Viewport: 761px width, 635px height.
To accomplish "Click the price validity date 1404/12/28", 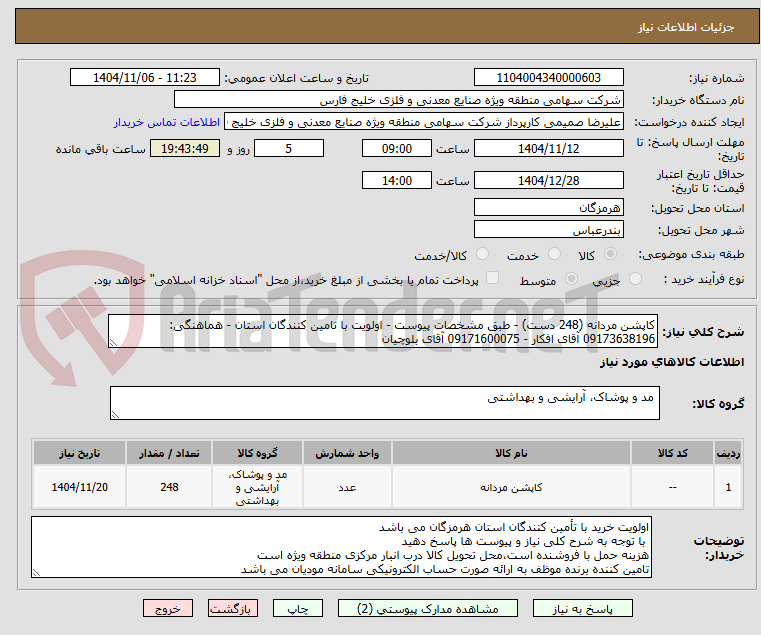I will pos(548,181).
